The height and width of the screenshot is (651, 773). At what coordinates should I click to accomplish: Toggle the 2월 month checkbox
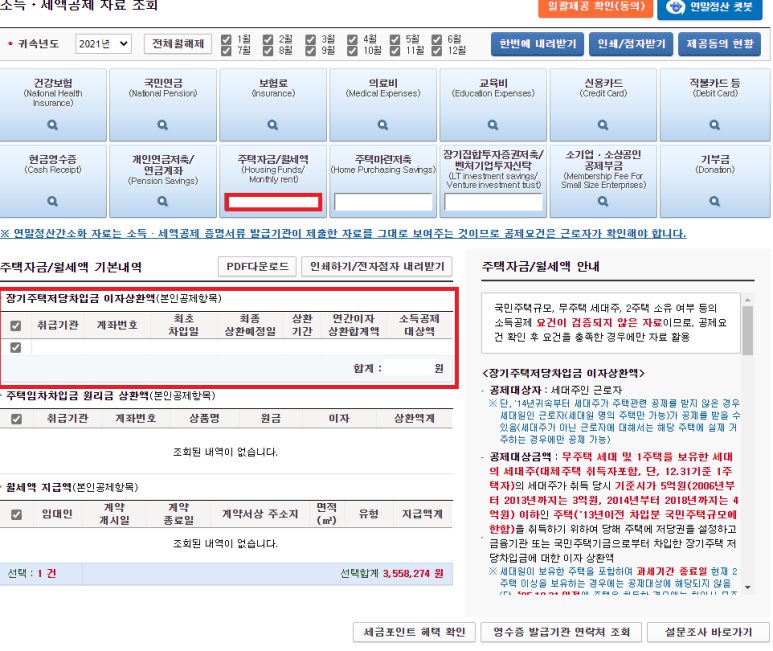point(268,39)
